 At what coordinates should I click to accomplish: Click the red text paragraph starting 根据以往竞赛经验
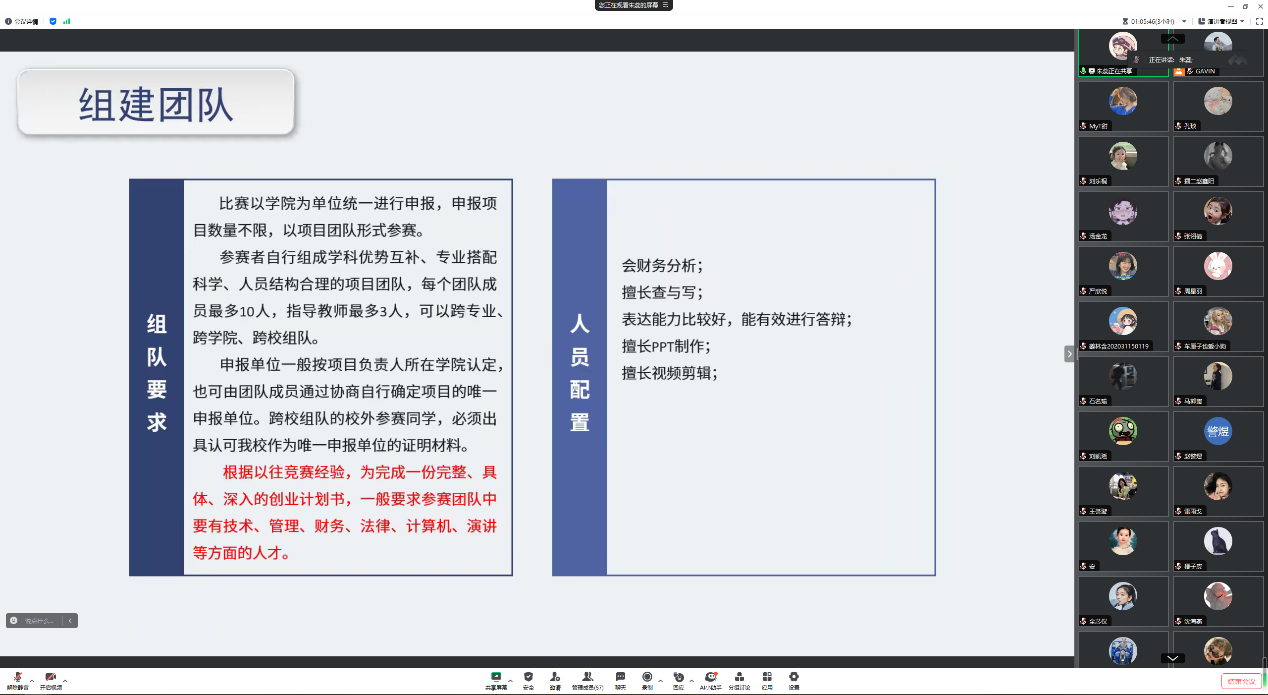346,512
